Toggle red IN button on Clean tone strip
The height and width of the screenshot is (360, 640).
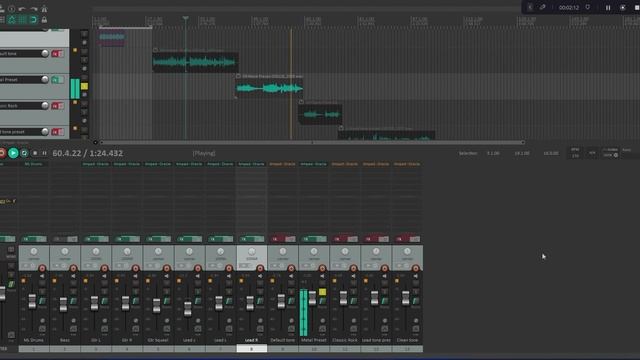[x=407, y=239]
